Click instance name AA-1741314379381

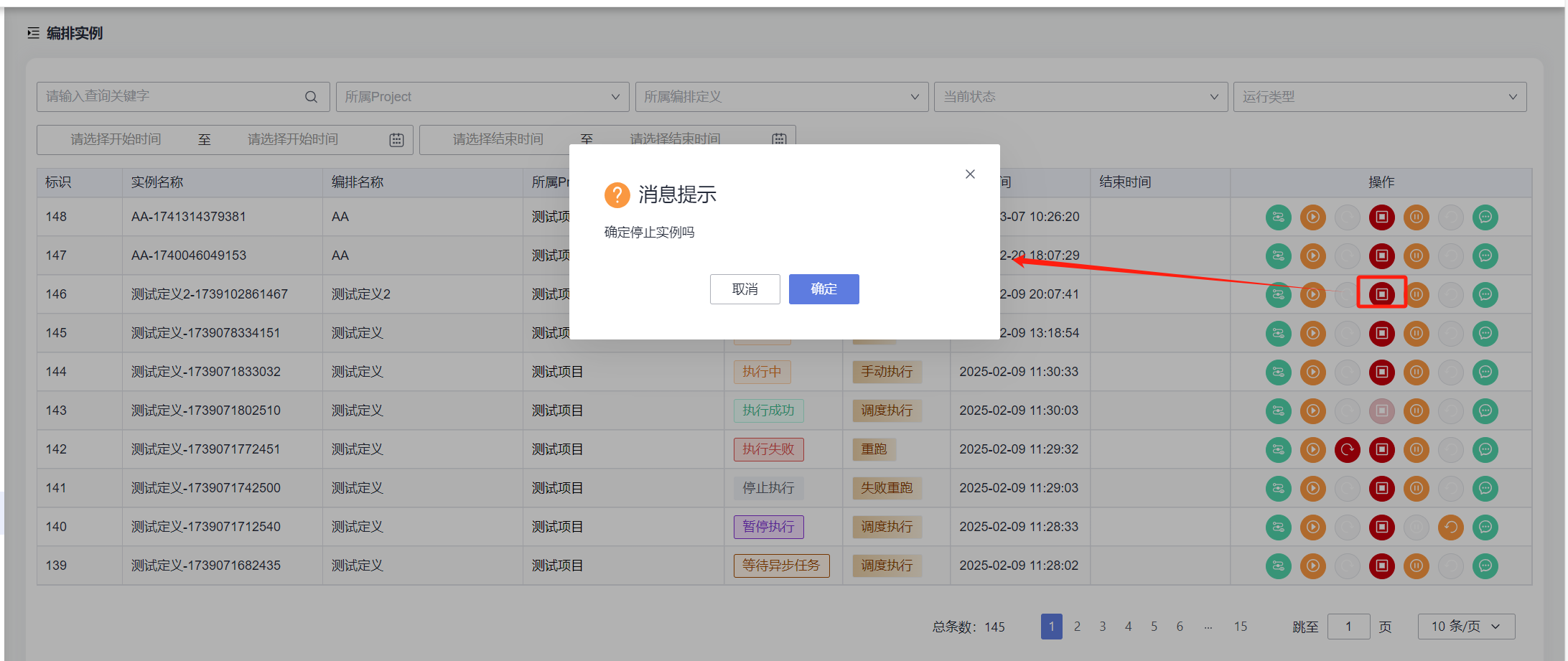click(189, 217)
